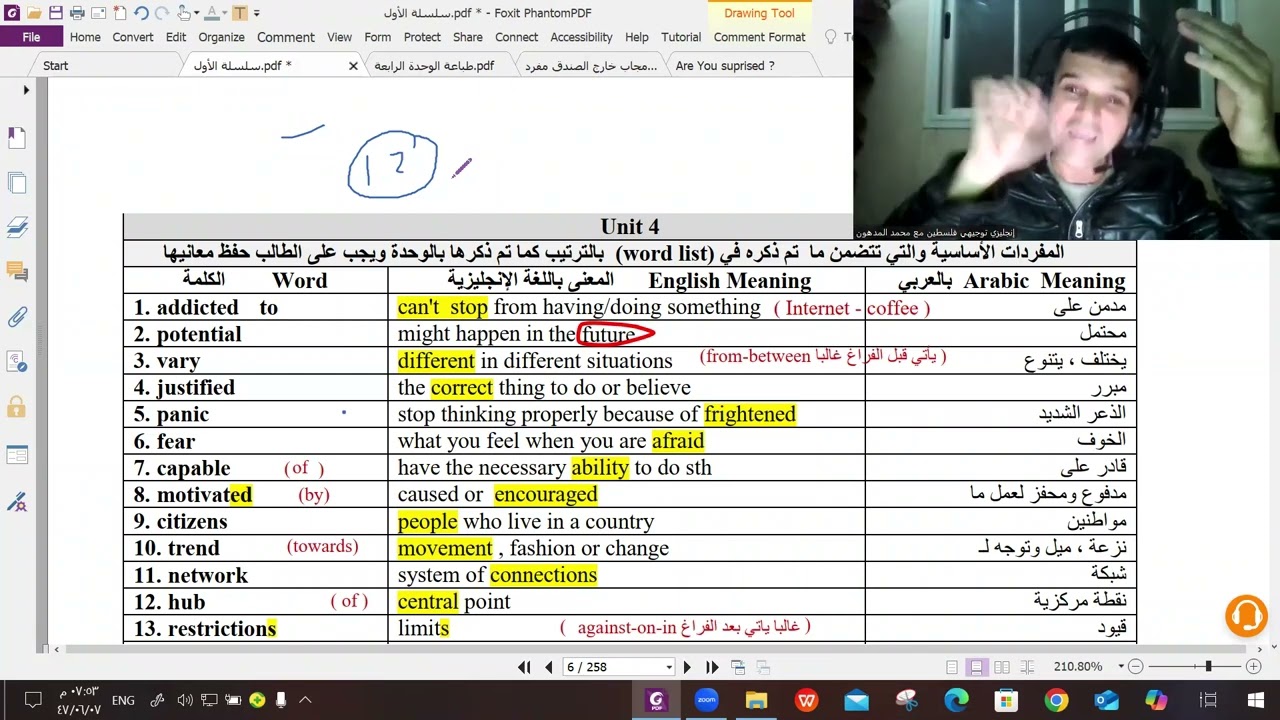
Task: Open the Convert ribbon tab
Action: click(133, 37)
